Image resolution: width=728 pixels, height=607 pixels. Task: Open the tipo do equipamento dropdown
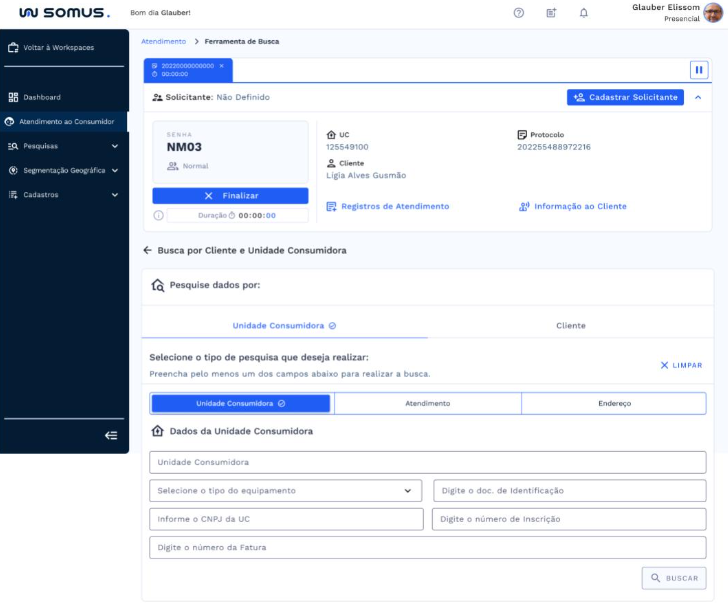pos(286,491)
